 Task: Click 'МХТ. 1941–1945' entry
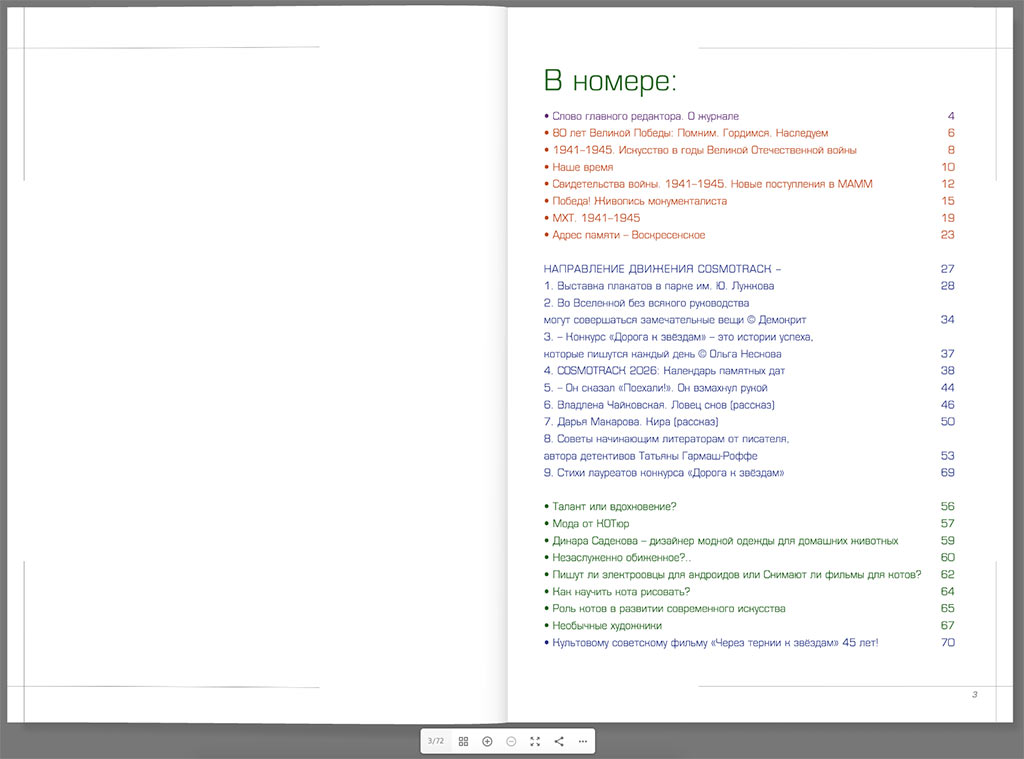pos(596,218)
